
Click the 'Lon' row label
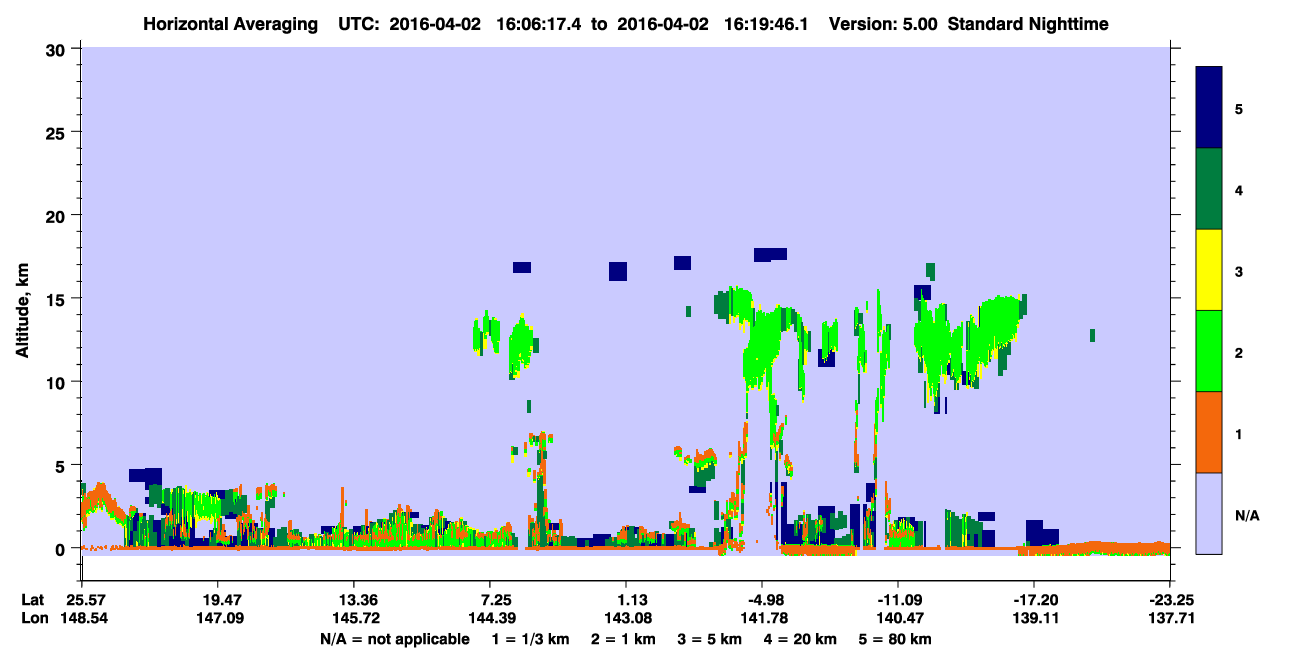pos(33,619)
